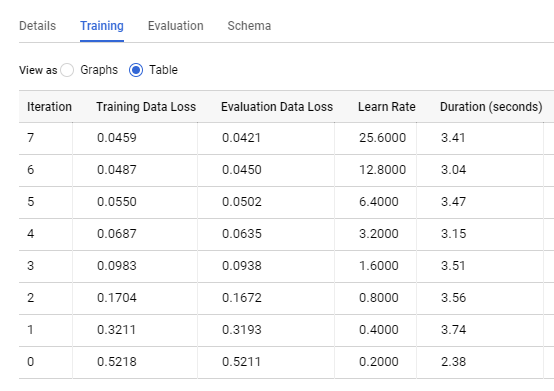554x391 pixels.
Task: Click duration value 3.04
Action: coord(454,170)
